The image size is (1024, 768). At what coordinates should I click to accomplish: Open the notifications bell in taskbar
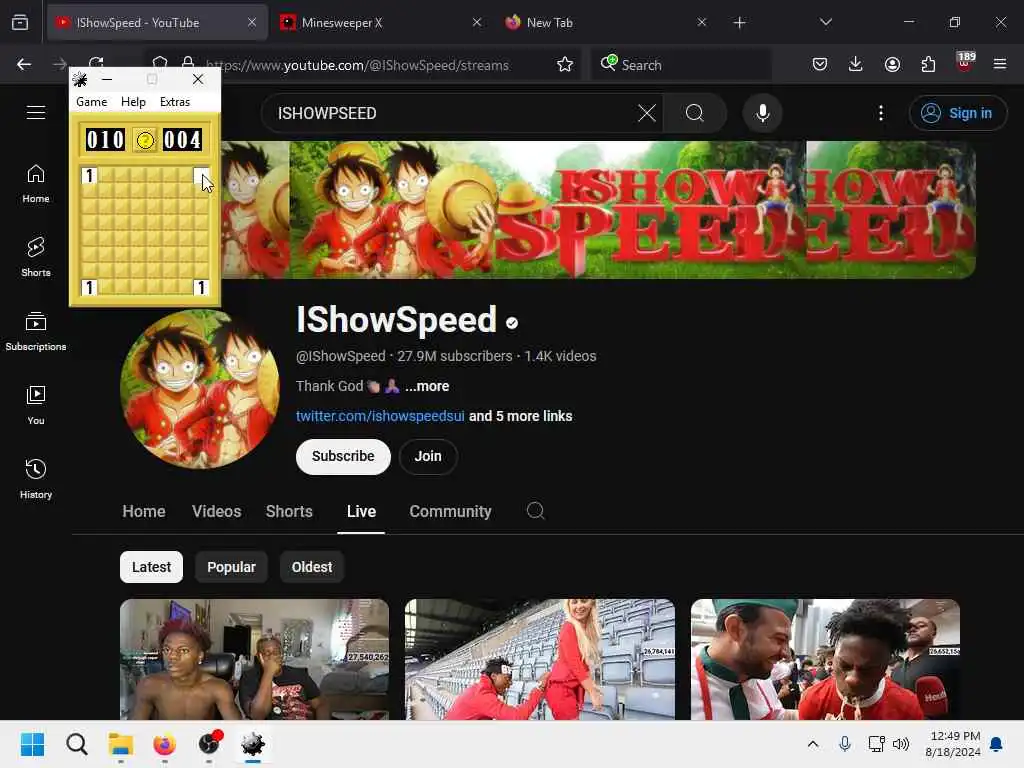tap(997, 744)
